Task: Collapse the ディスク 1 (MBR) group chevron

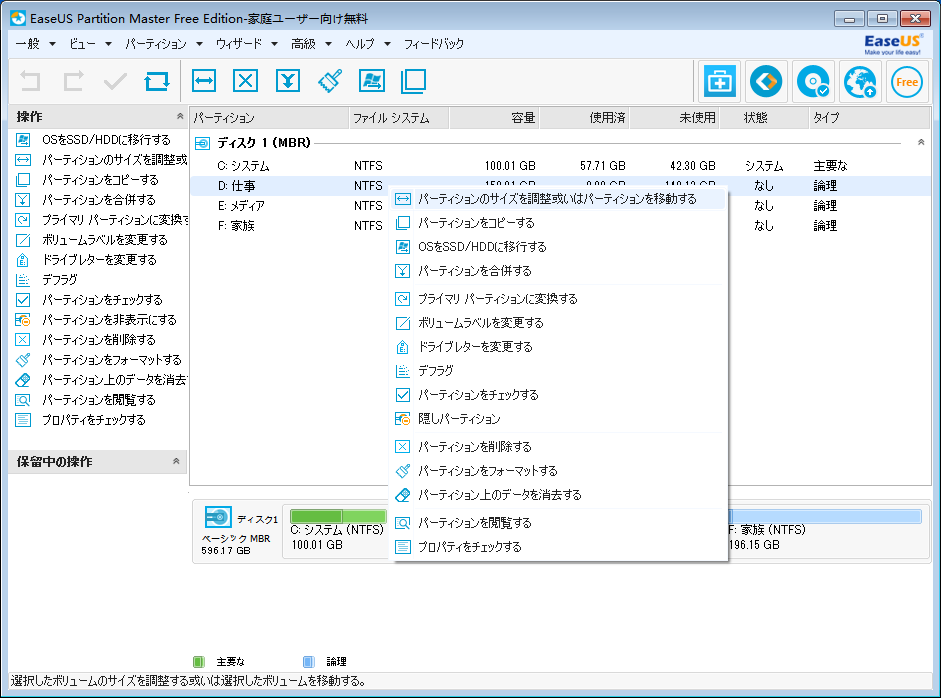Action: pyautogui.click(x=921, y=142)
